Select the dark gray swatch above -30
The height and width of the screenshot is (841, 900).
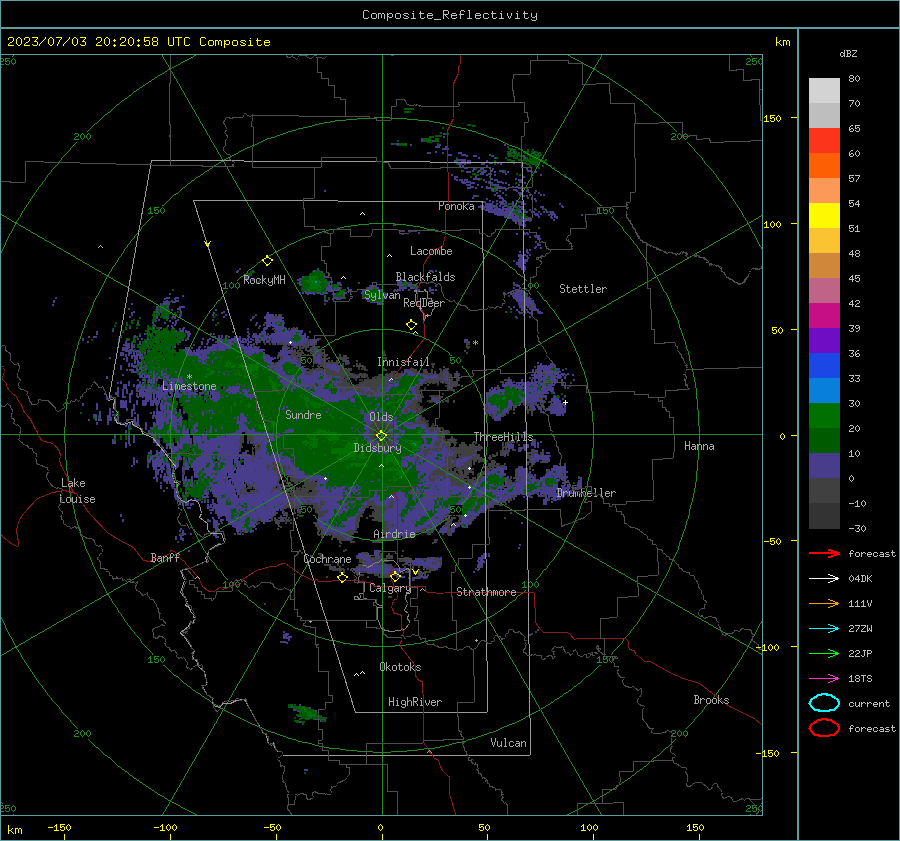pyautogui.click(x=824, y=515)
